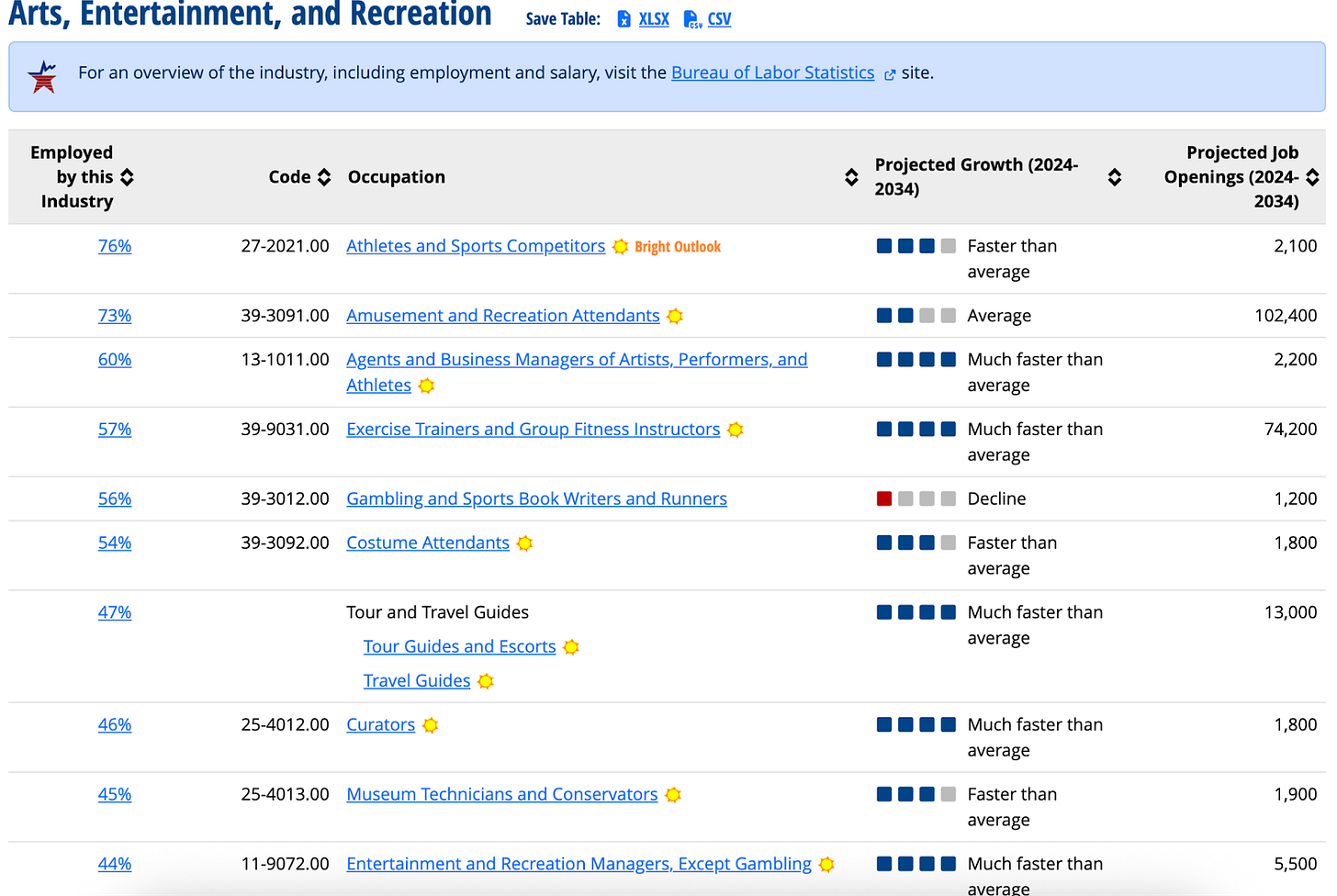The image size is (1337, 896).
Task: Select job openings value 74,200
Action: tap(1290, 430)
